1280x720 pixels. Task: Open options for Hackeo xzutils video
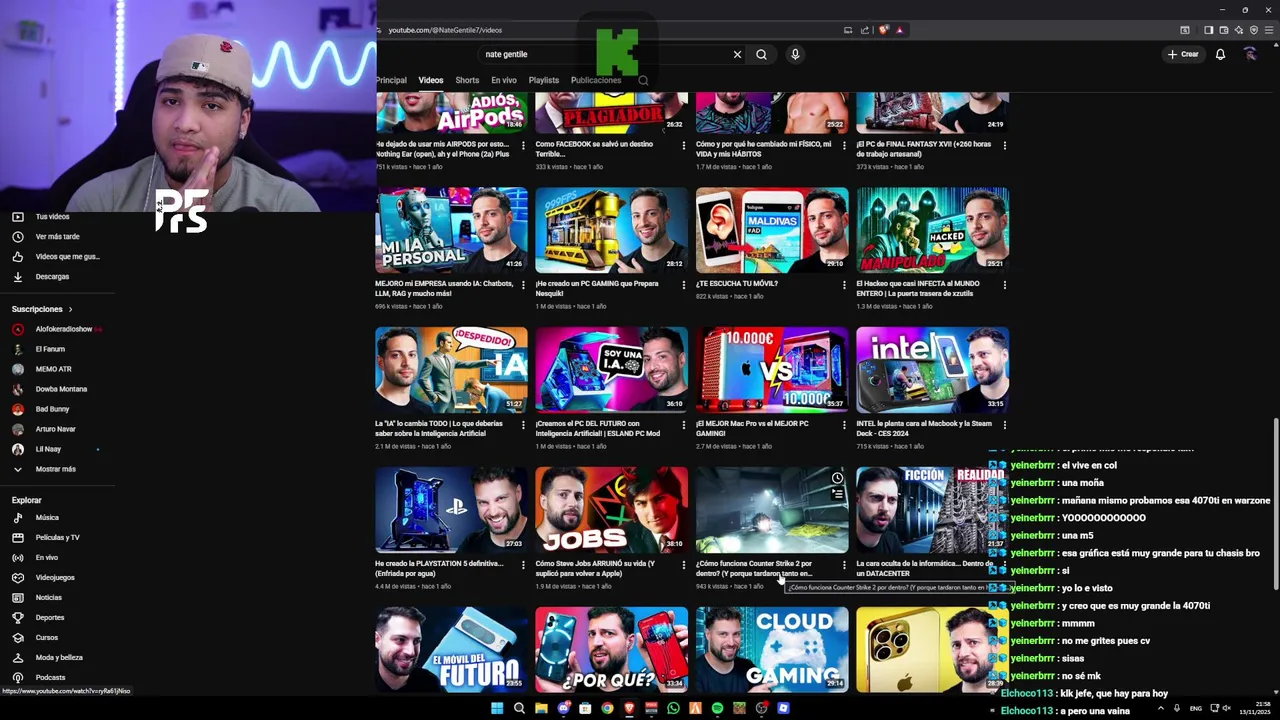click(1004, 285)
